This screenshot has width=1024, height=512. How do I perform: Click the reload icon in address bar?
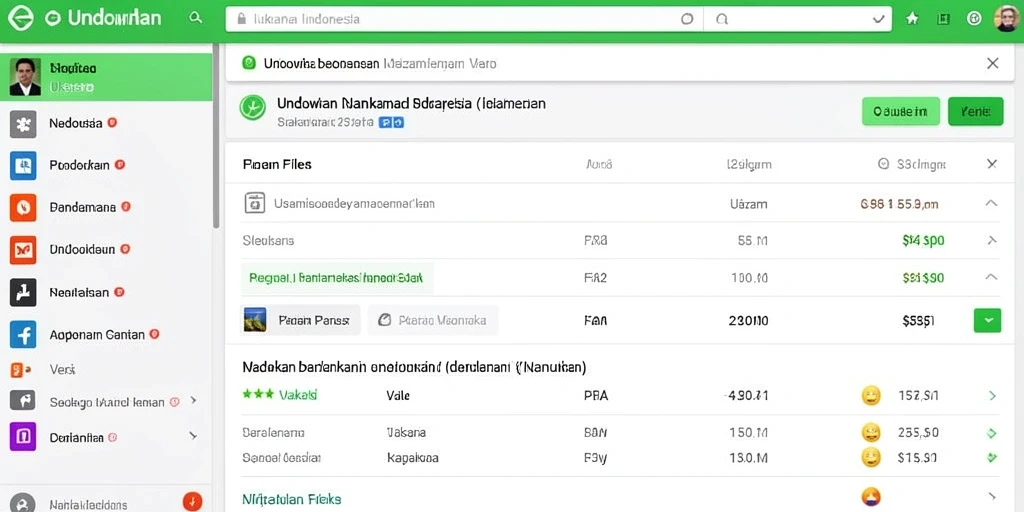[687, 19]
